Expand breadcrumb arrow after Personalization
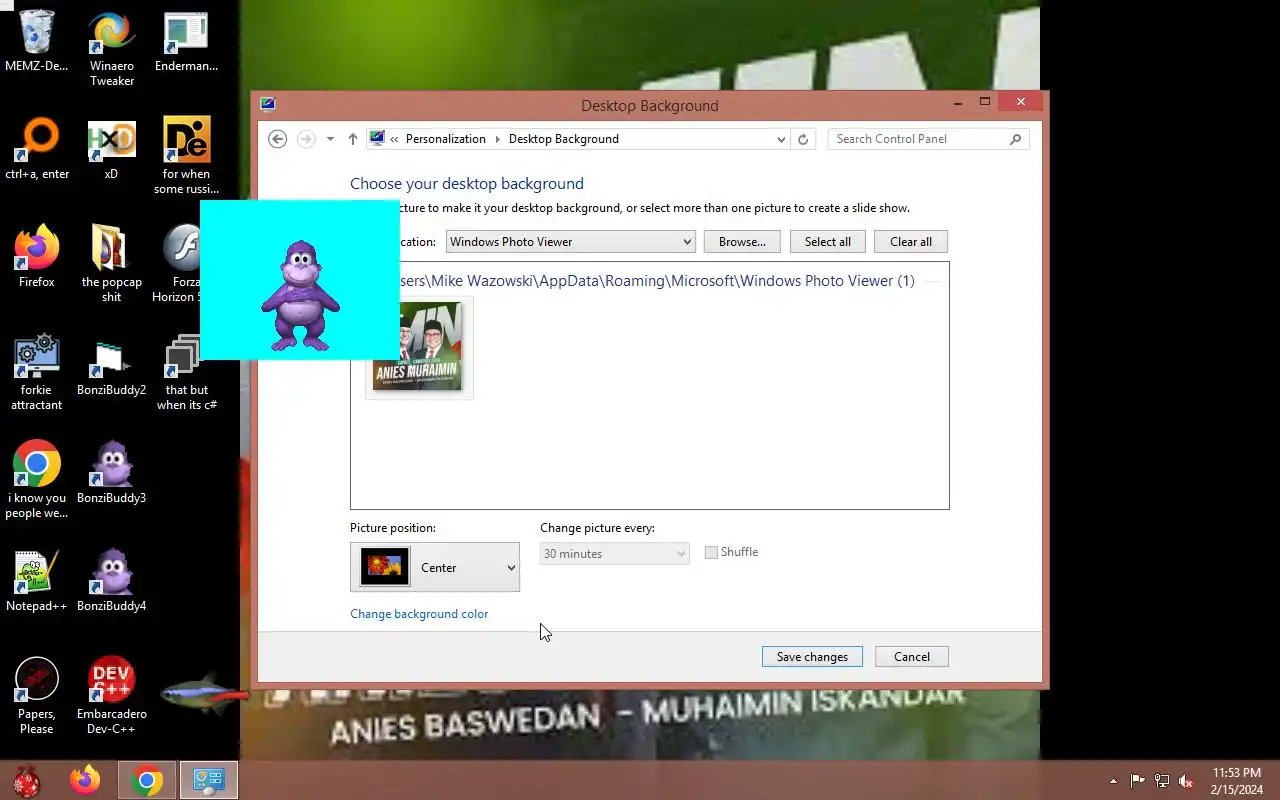Viewport: 1280px width, 800px height. (x=497, y=139)
